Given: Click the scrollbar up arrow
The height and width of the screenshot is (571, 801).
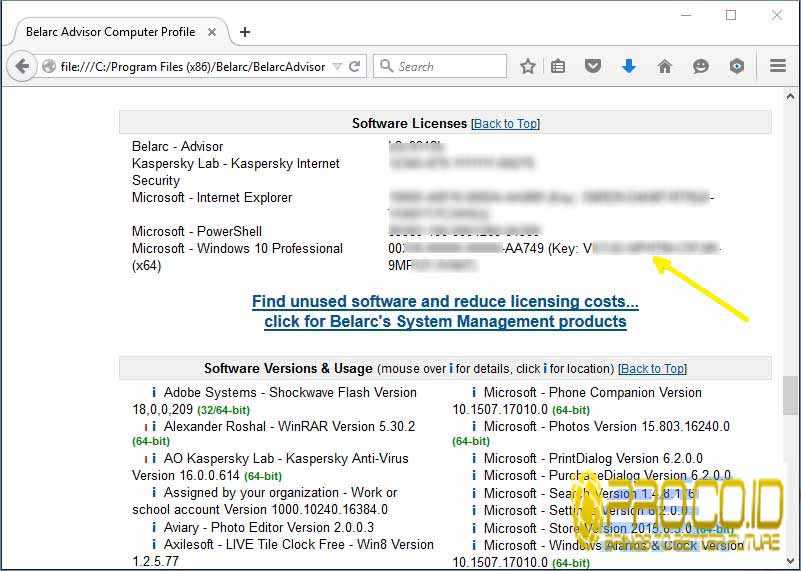Looking at the screenshot, I should (x=790, y=96).
